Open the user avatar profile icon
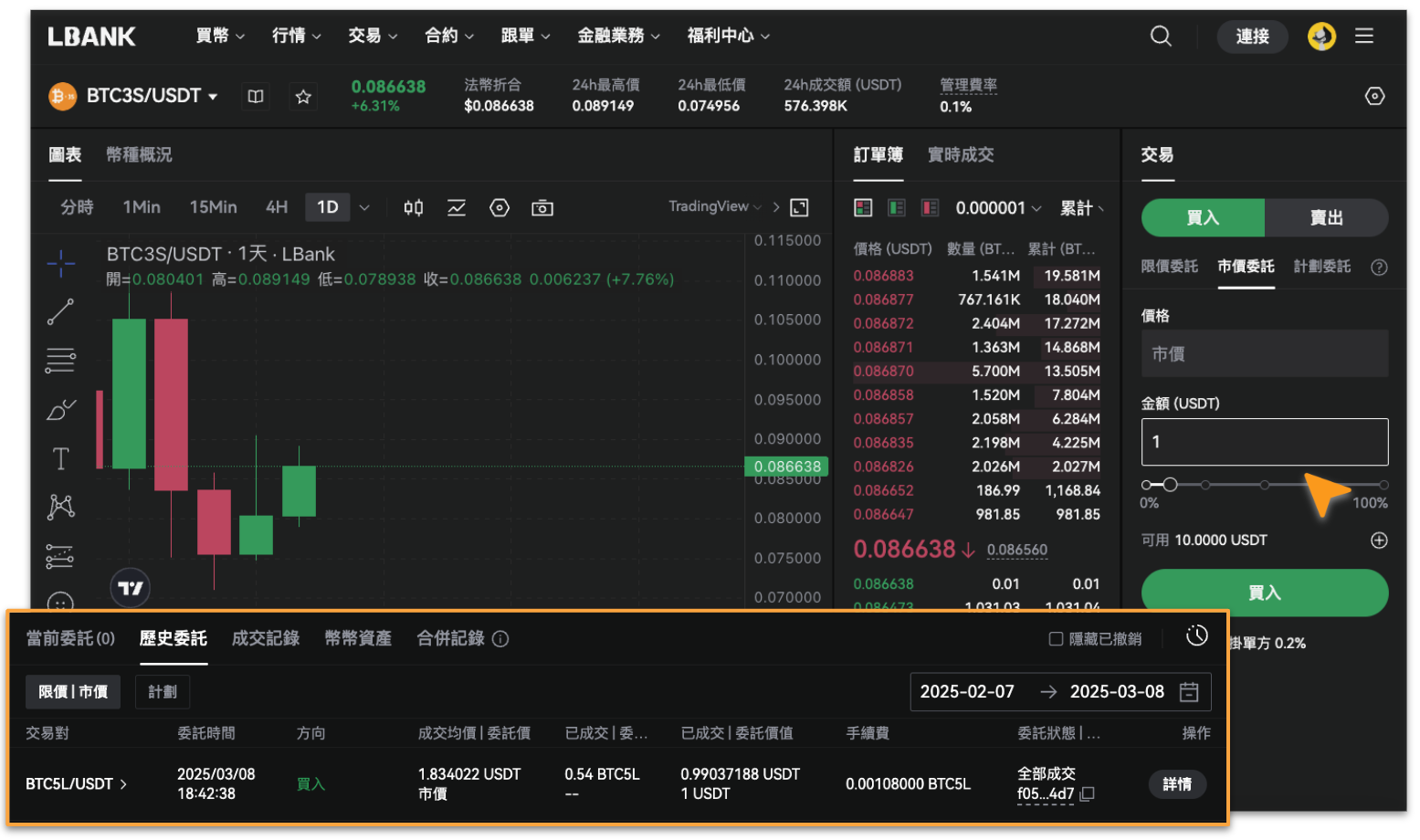 1321,36
